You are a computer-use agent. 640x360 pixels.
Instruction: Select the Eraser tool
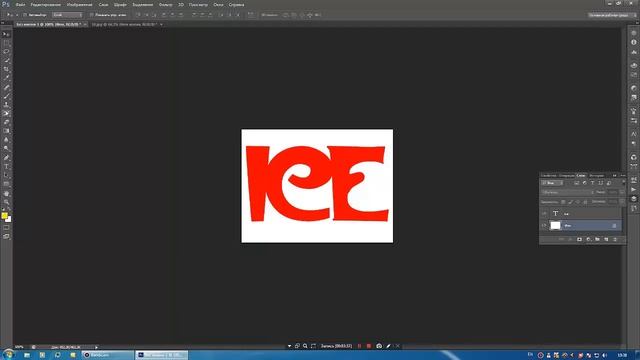pos(6,122)
